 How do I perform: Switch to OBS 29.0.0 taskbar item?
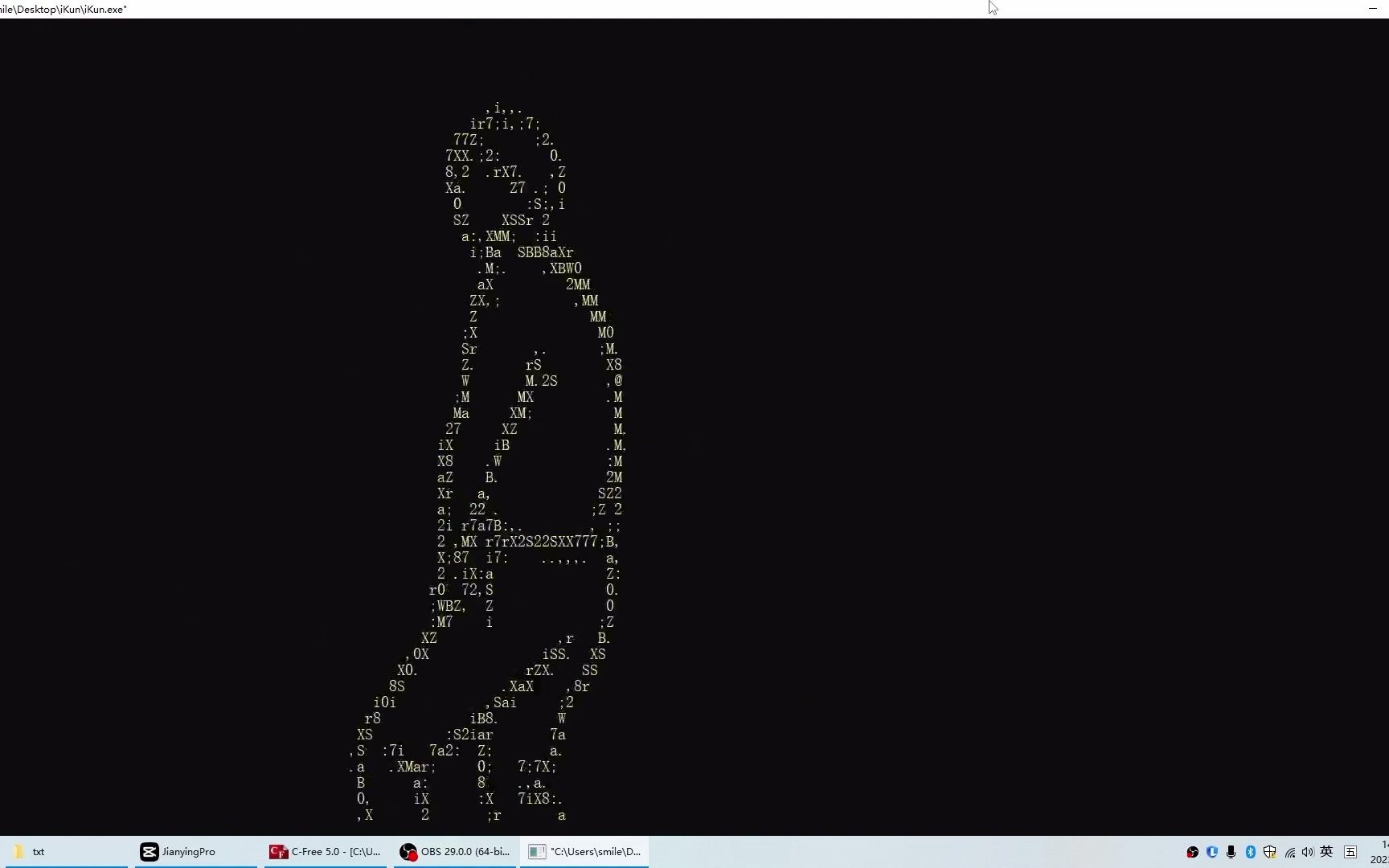(457, 852)
